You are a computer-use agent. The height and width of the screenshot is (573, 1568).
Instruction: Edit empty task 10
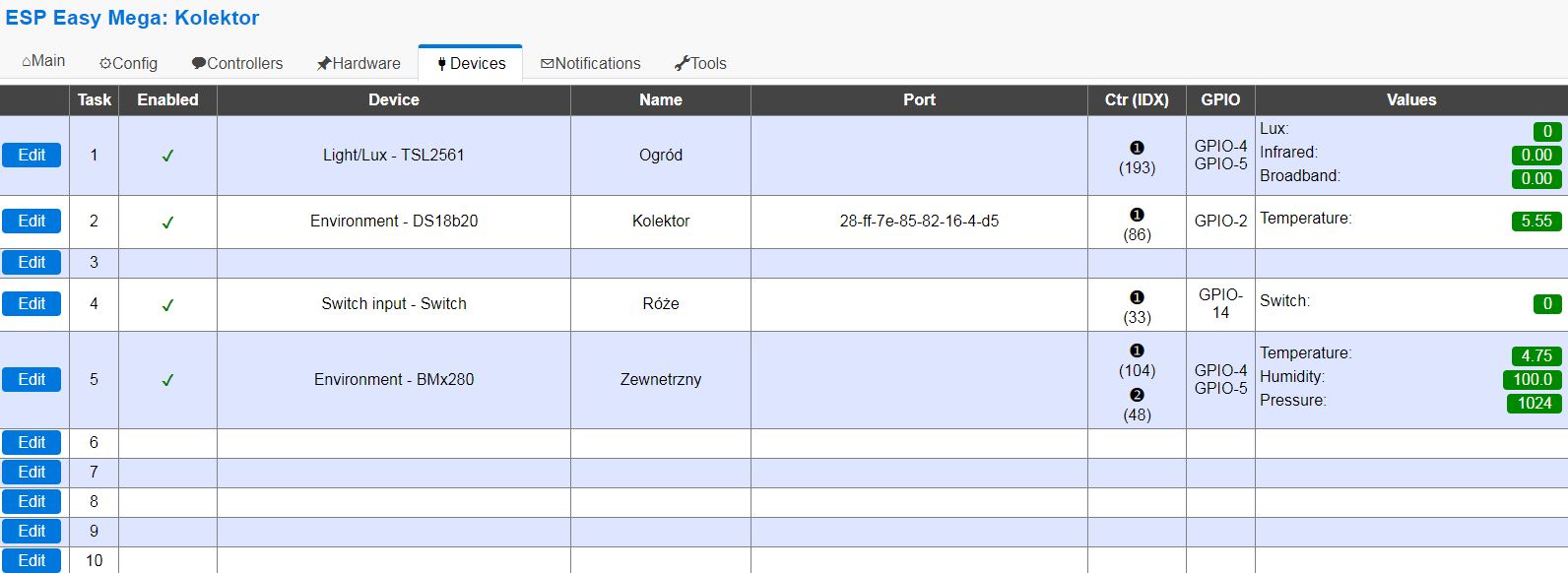click(x=32, y=560)
